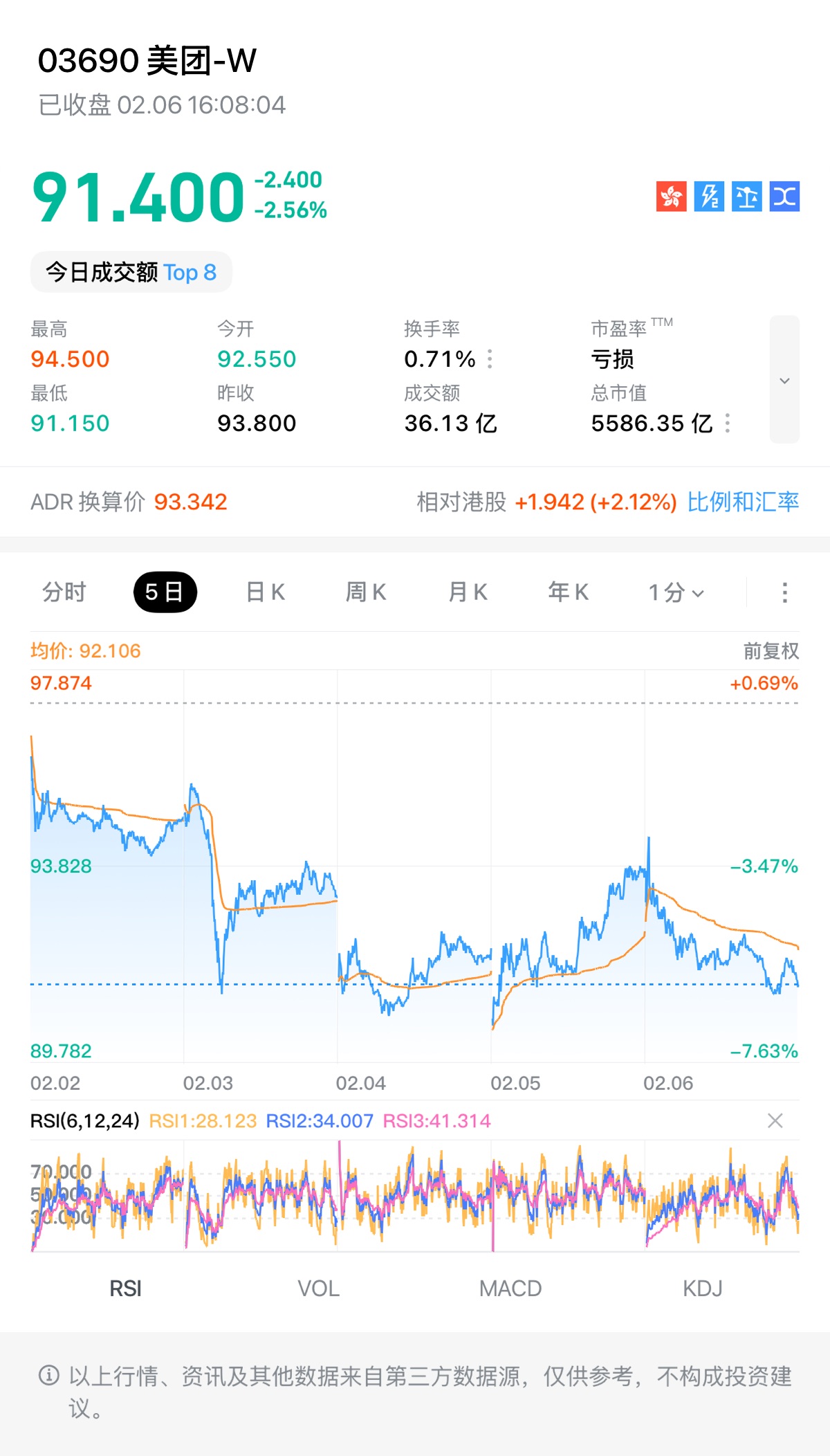This screenshot has height=1456, width=830.
Task: Tap the lightning Level 2 quote icon
Action: point(709,197)
